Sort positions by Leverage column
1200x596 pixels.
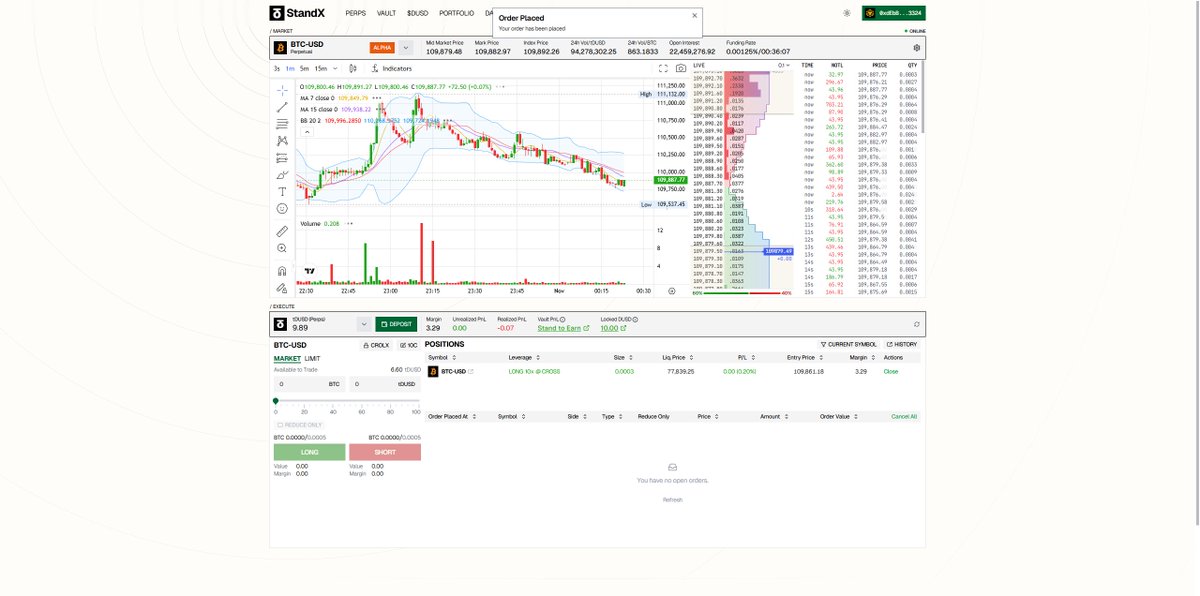click(524, 357)
